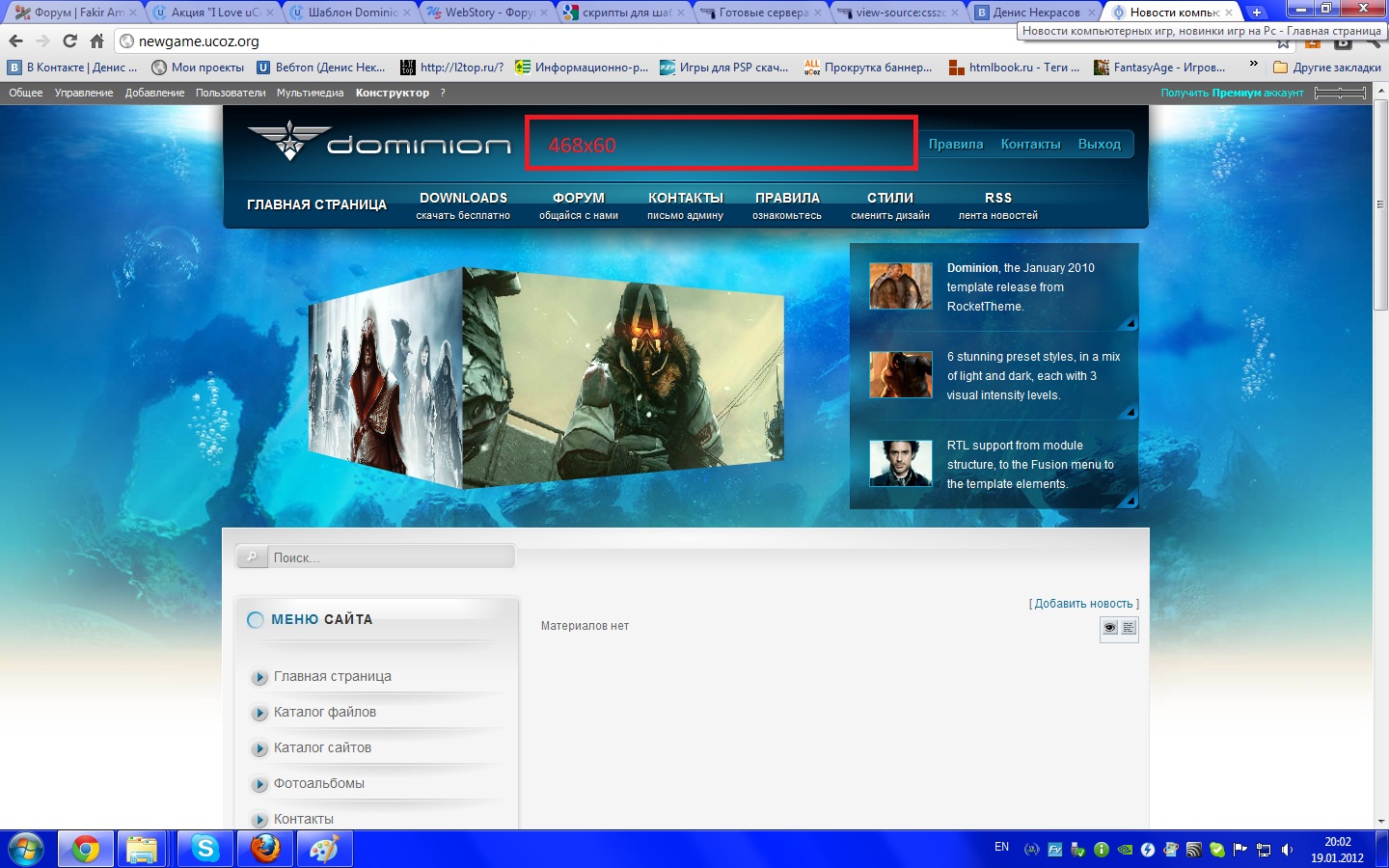Open the Другие закладки bookmarks folder
This screenshot has height=868, width=1389.
[1326, 68]
